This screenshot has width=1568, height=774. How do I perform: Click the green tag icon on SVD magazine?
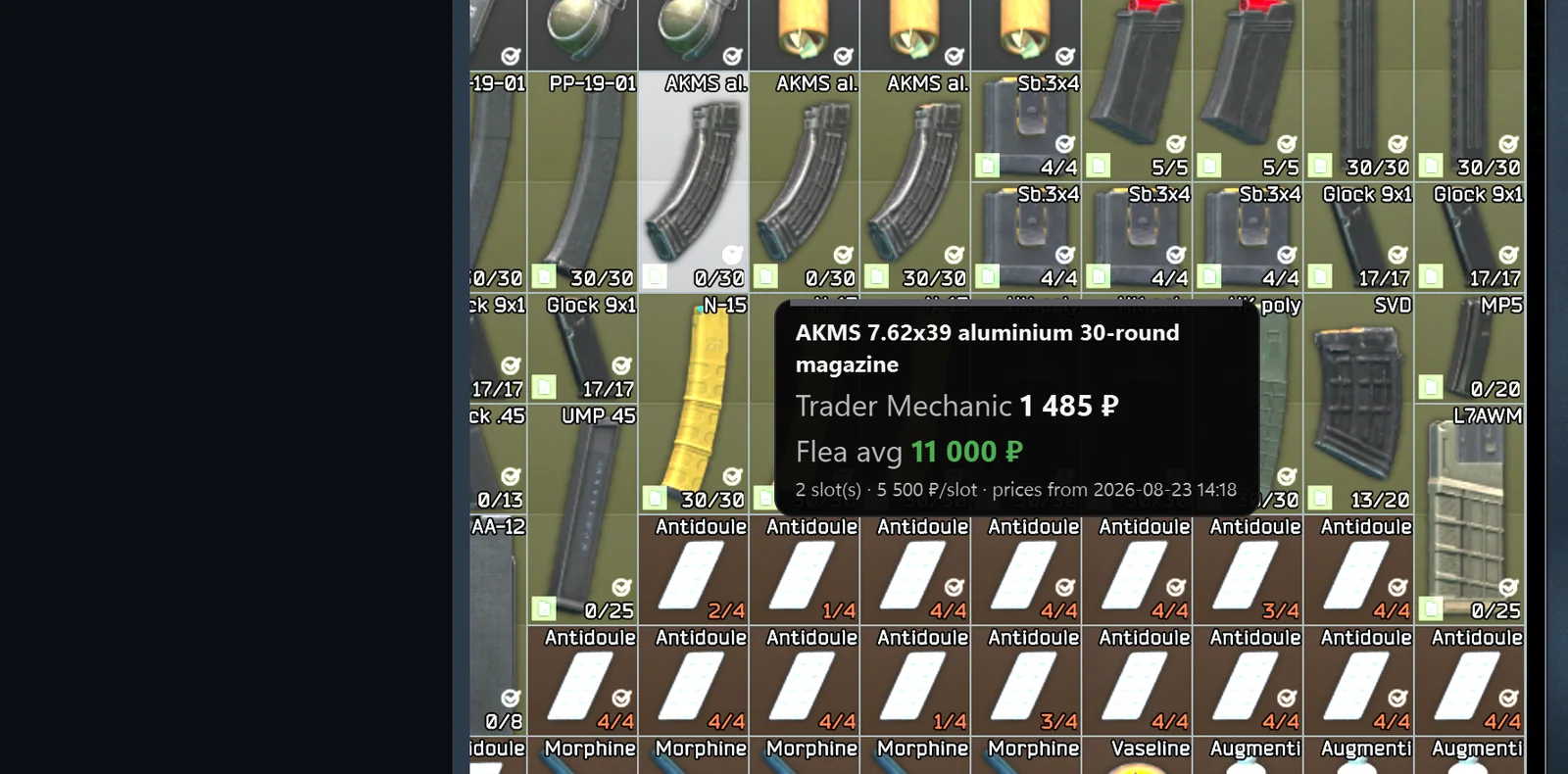(x=1320, y=499)
